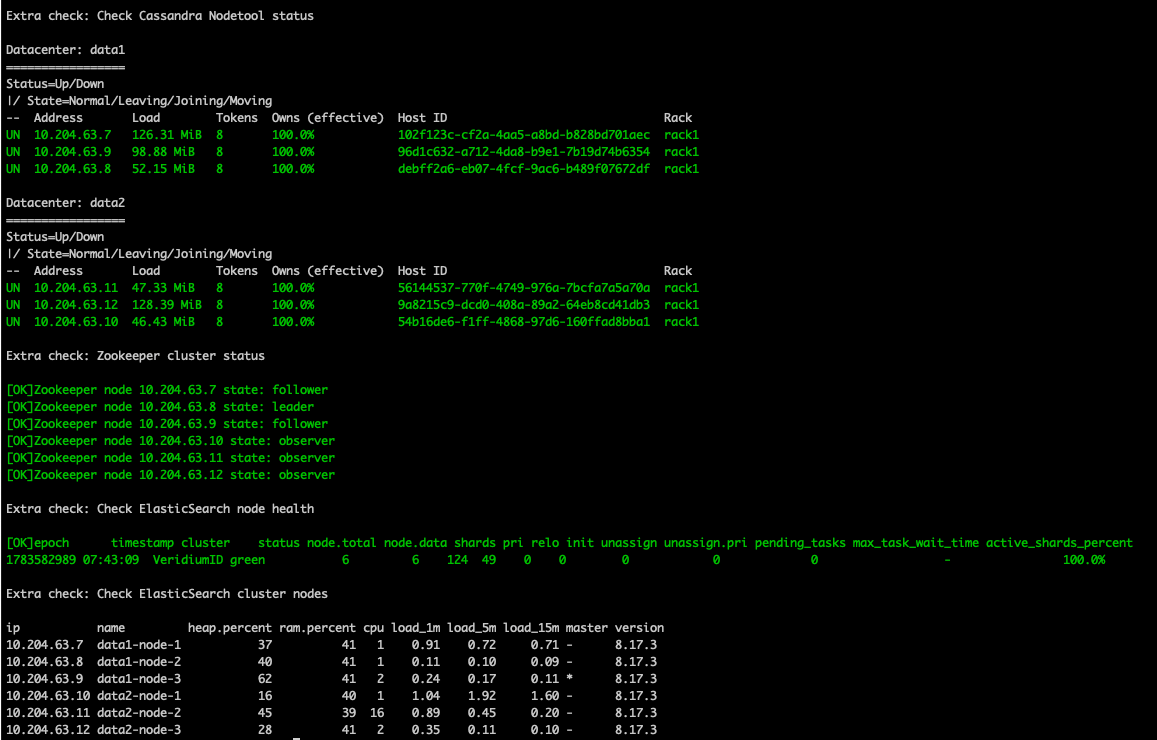
Task: Select node name data1-node-1
Action: click(139, 645)
